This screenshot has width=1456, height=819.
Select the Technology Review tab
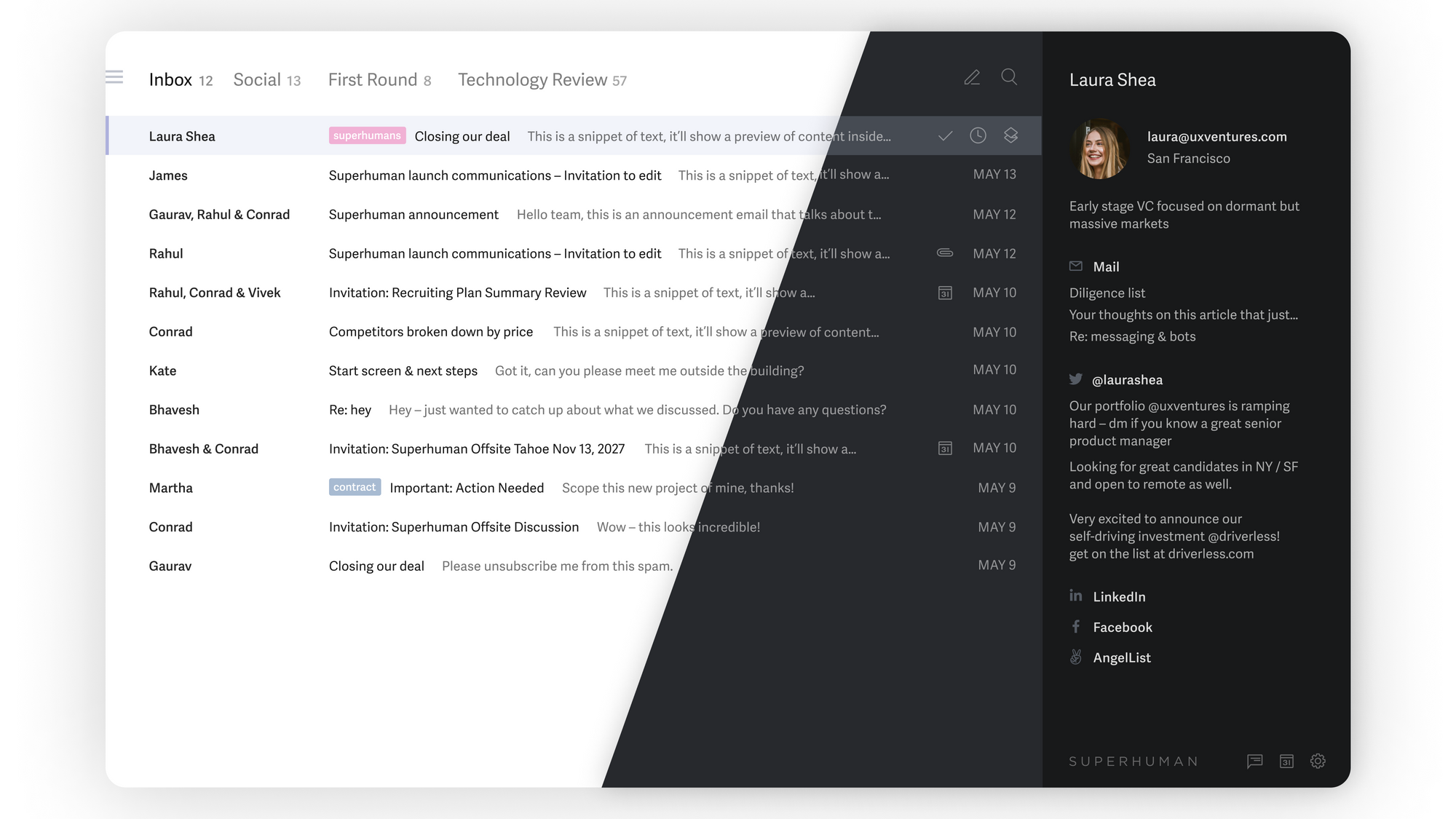tap(542, 79)
